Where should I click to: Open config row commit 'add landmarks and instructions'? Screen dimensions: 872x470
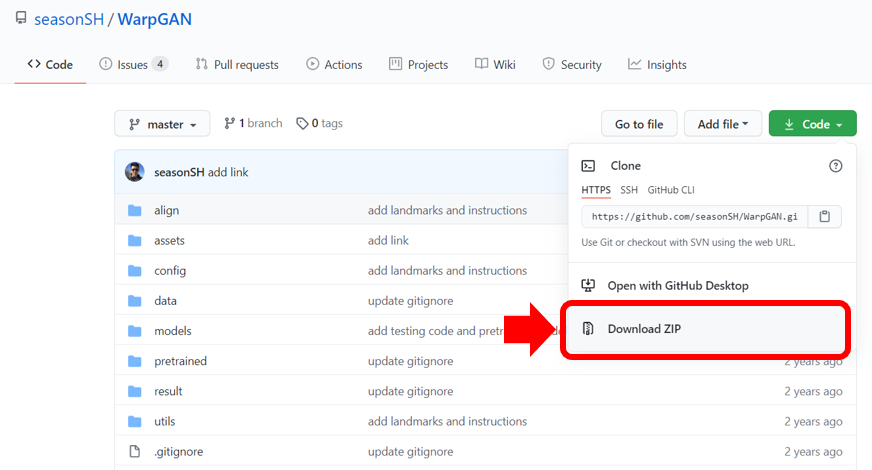[x=447, y=271]
